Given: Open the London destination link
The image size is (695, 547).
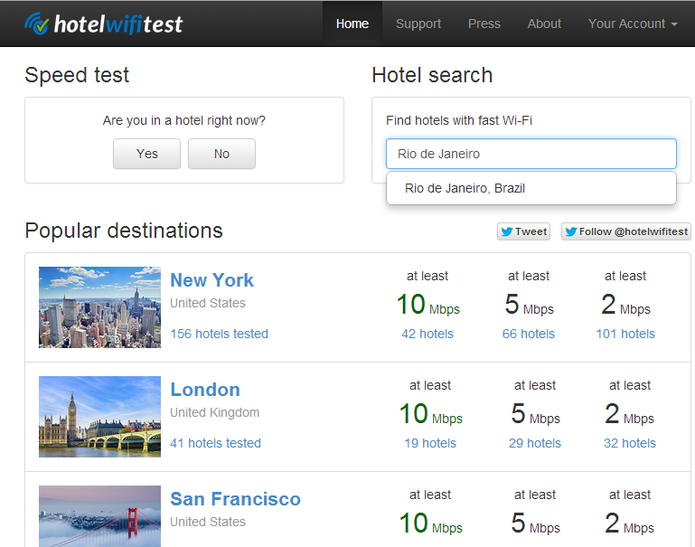Looking at the screenshot, I should (x=205, y=390).
